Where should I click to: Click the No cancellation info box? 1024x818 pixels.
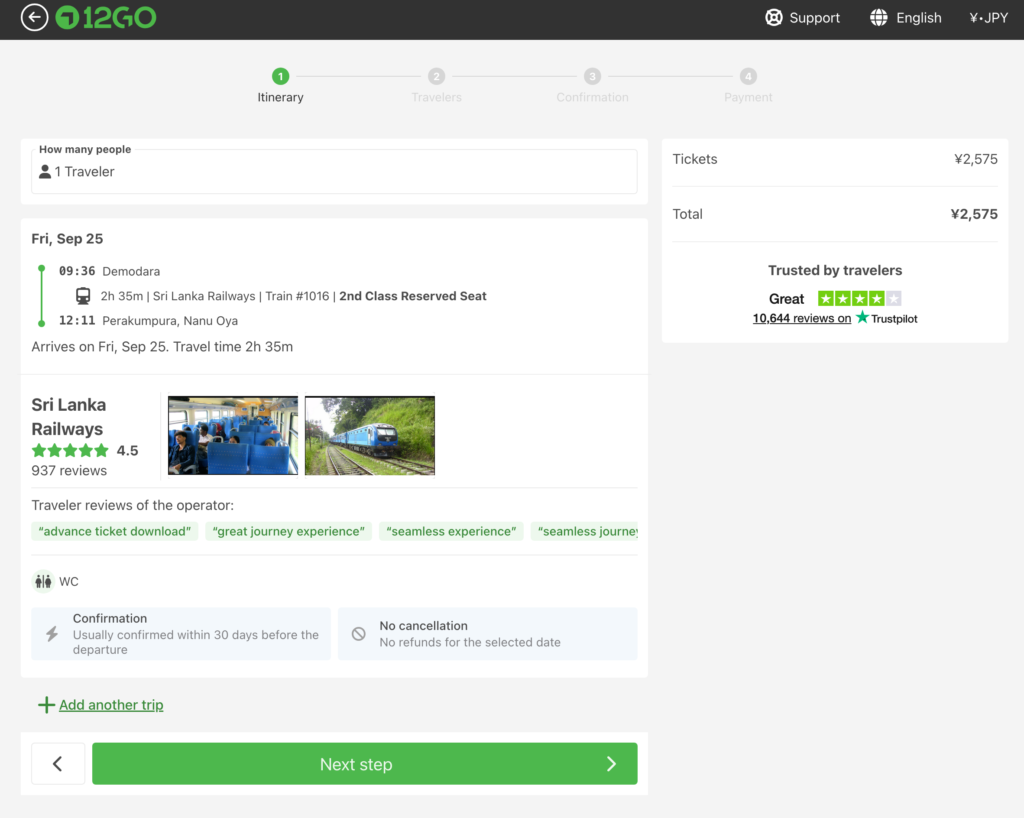488,634
